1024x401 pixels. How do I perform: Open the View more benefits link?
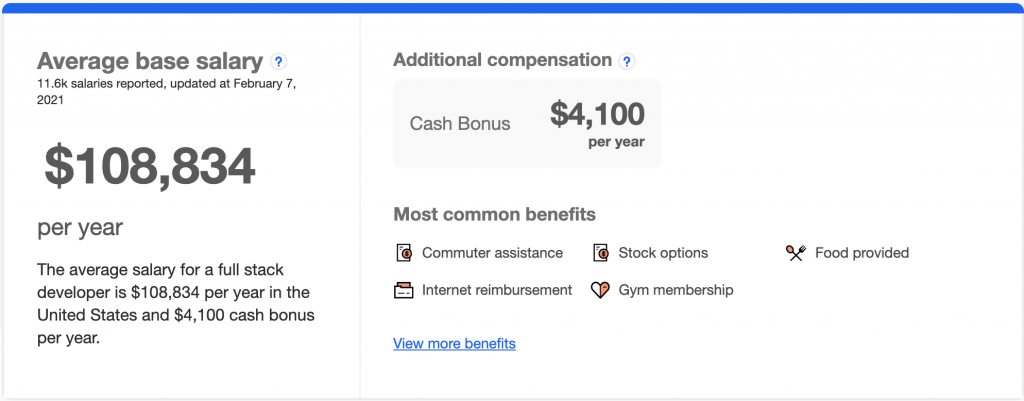tap(454, 344)
